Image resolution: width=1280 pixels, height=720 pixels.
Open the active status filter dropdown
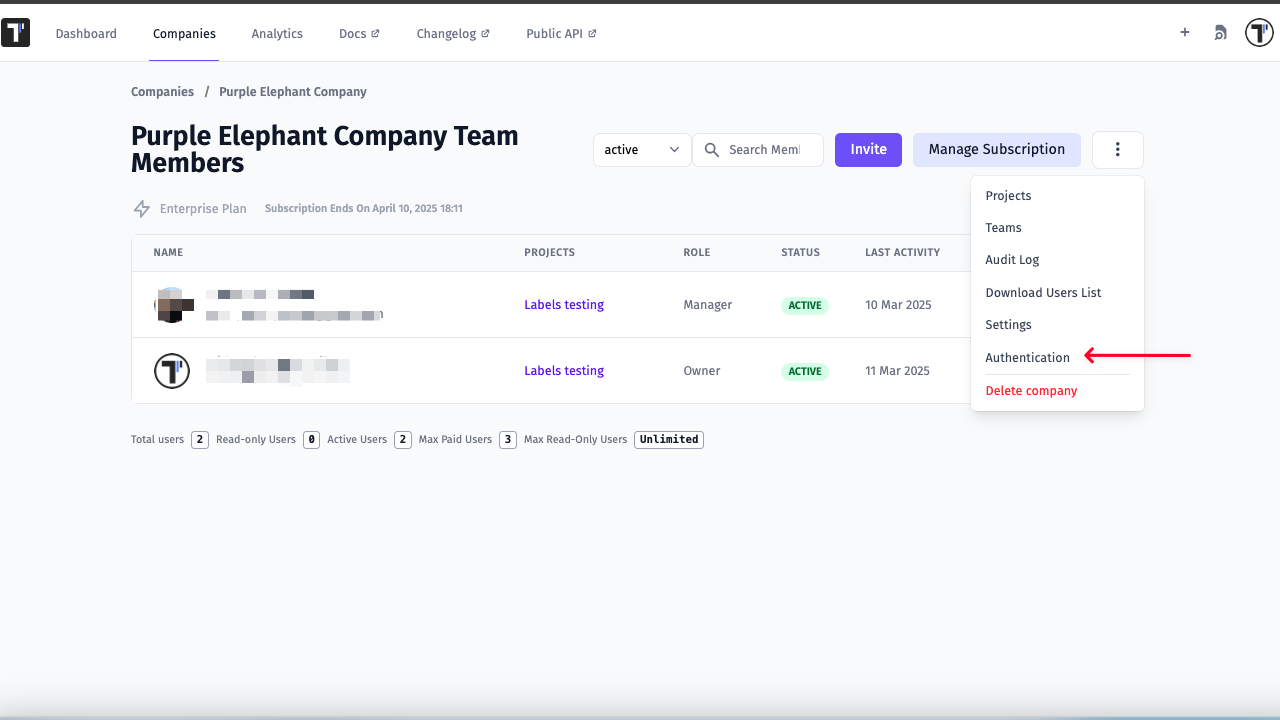click(642, 150)
